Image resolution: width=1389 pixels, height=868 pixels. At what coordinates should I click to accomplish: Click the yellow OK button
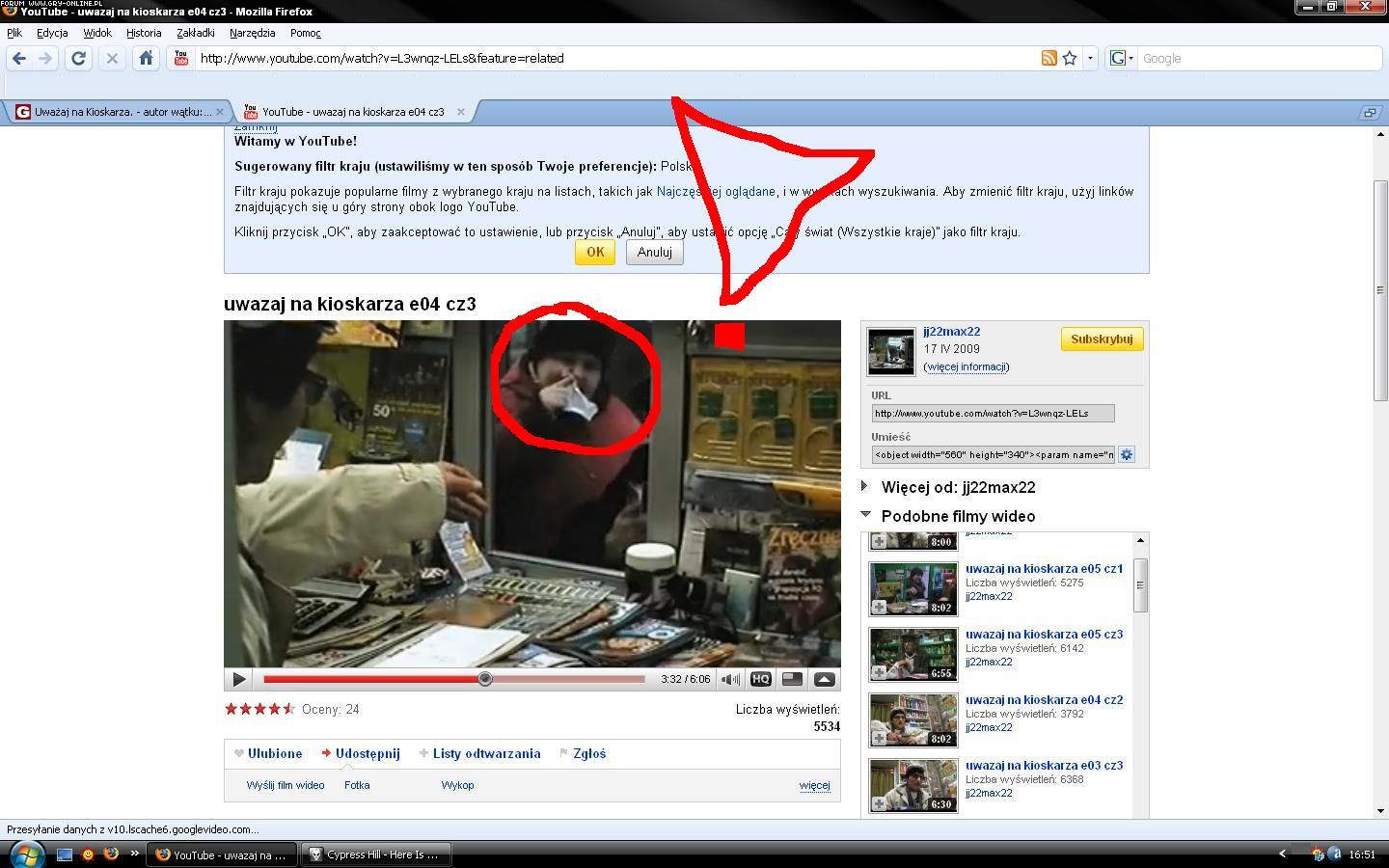594,252
